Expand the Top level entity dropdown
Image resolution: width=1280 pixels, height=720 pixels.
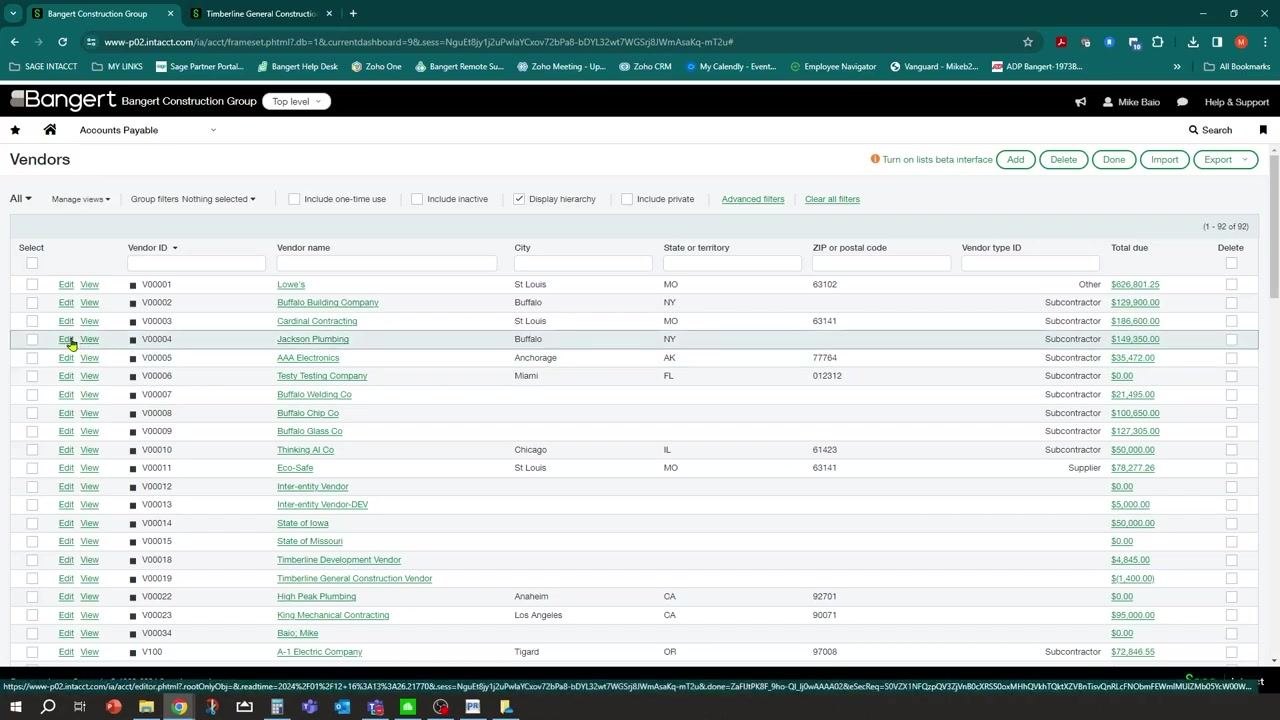(296, 102)
